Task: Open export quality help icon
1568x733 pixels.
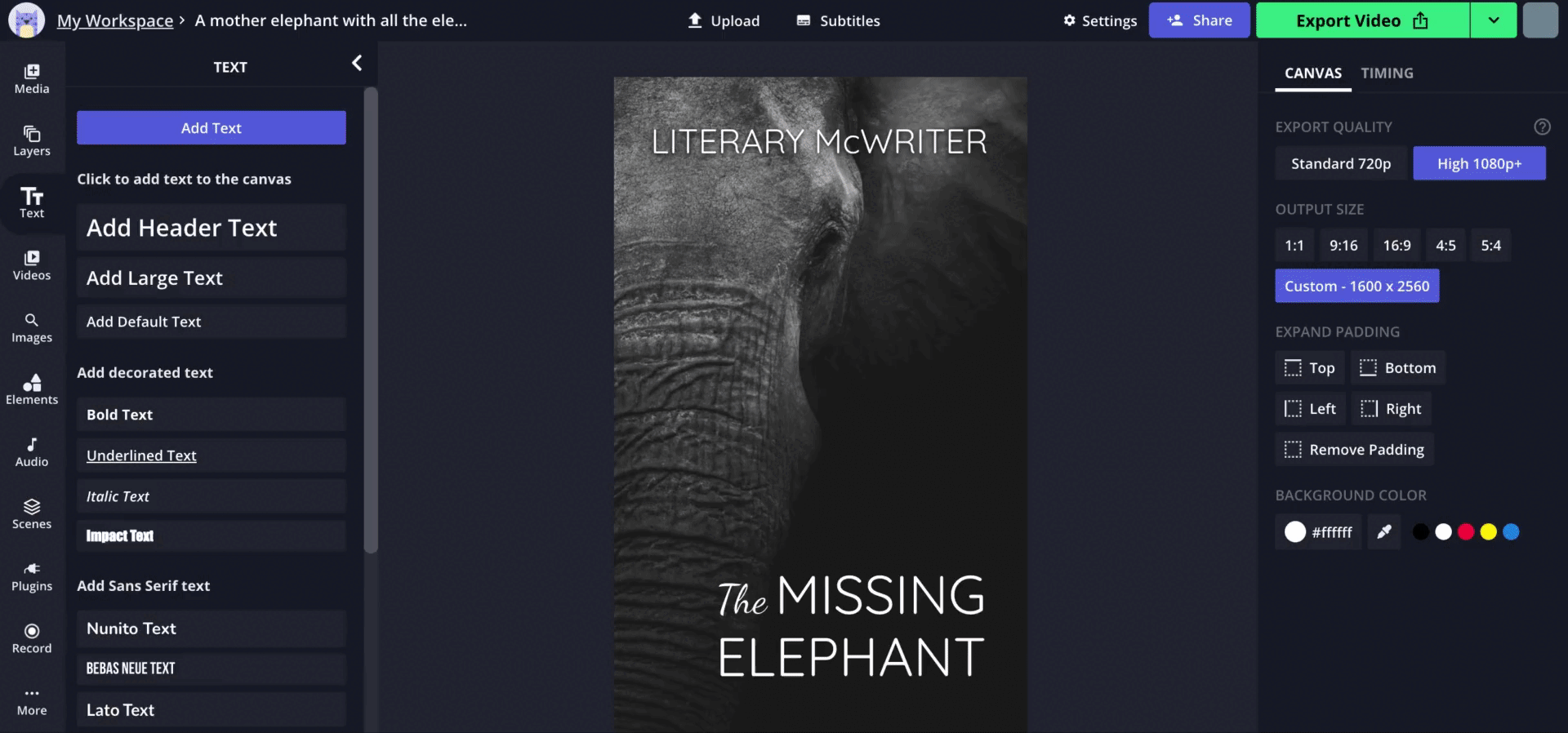Action: (1542, 127)
